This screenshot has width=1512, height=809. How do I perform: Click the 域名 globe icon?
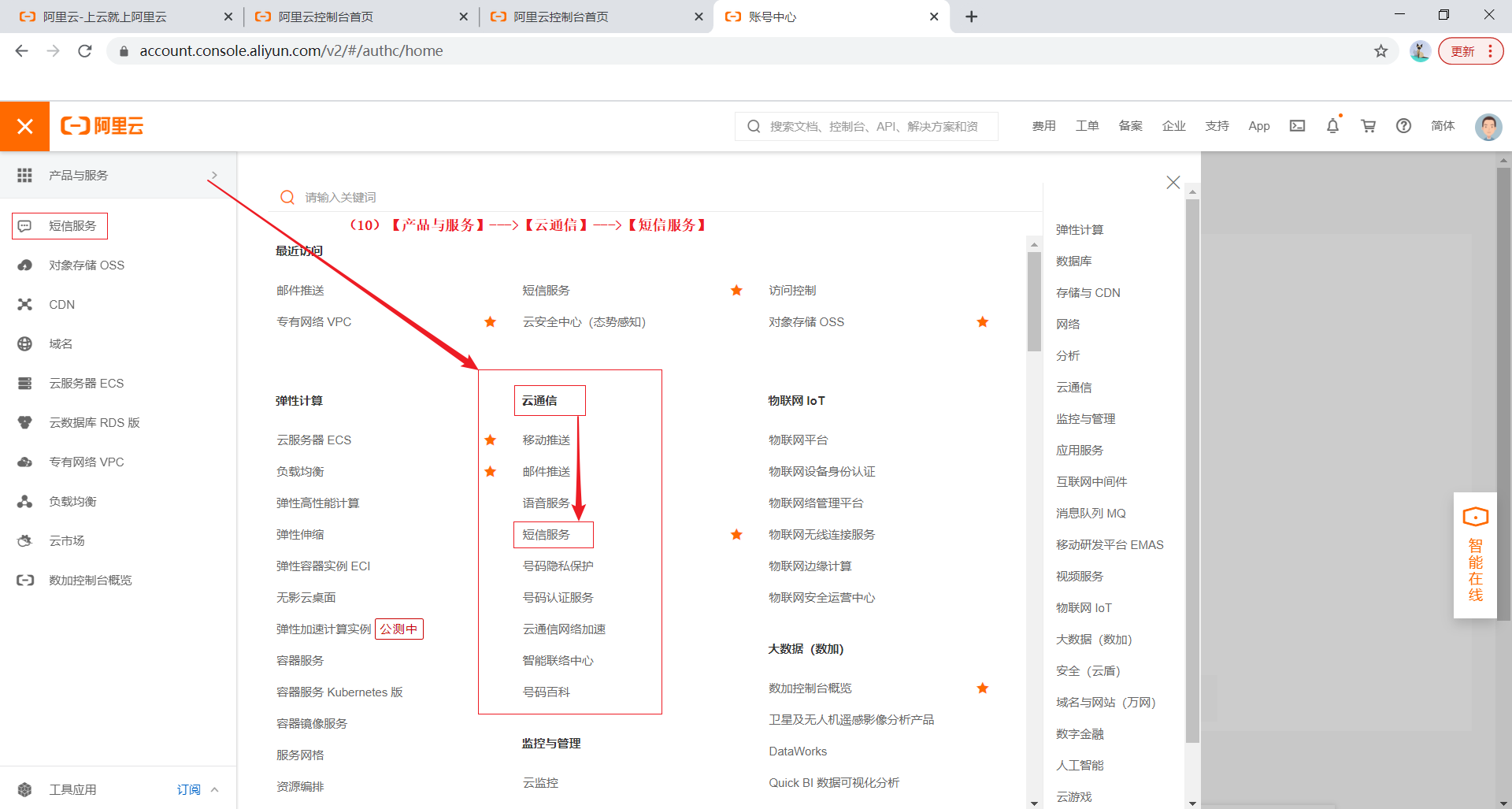(24, 344)
